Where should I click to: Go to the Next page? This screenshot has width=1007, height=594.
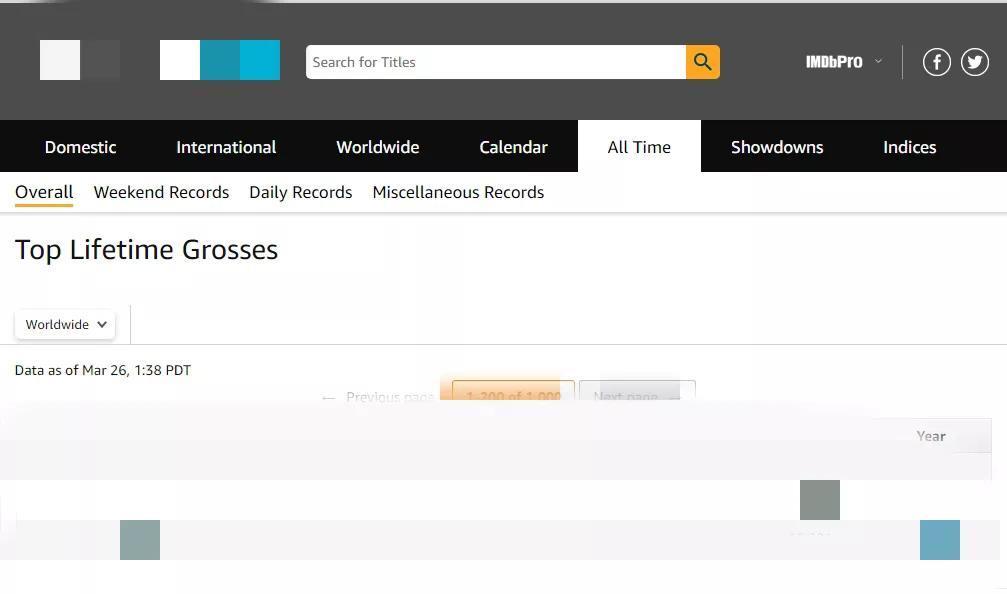point(636,395)
